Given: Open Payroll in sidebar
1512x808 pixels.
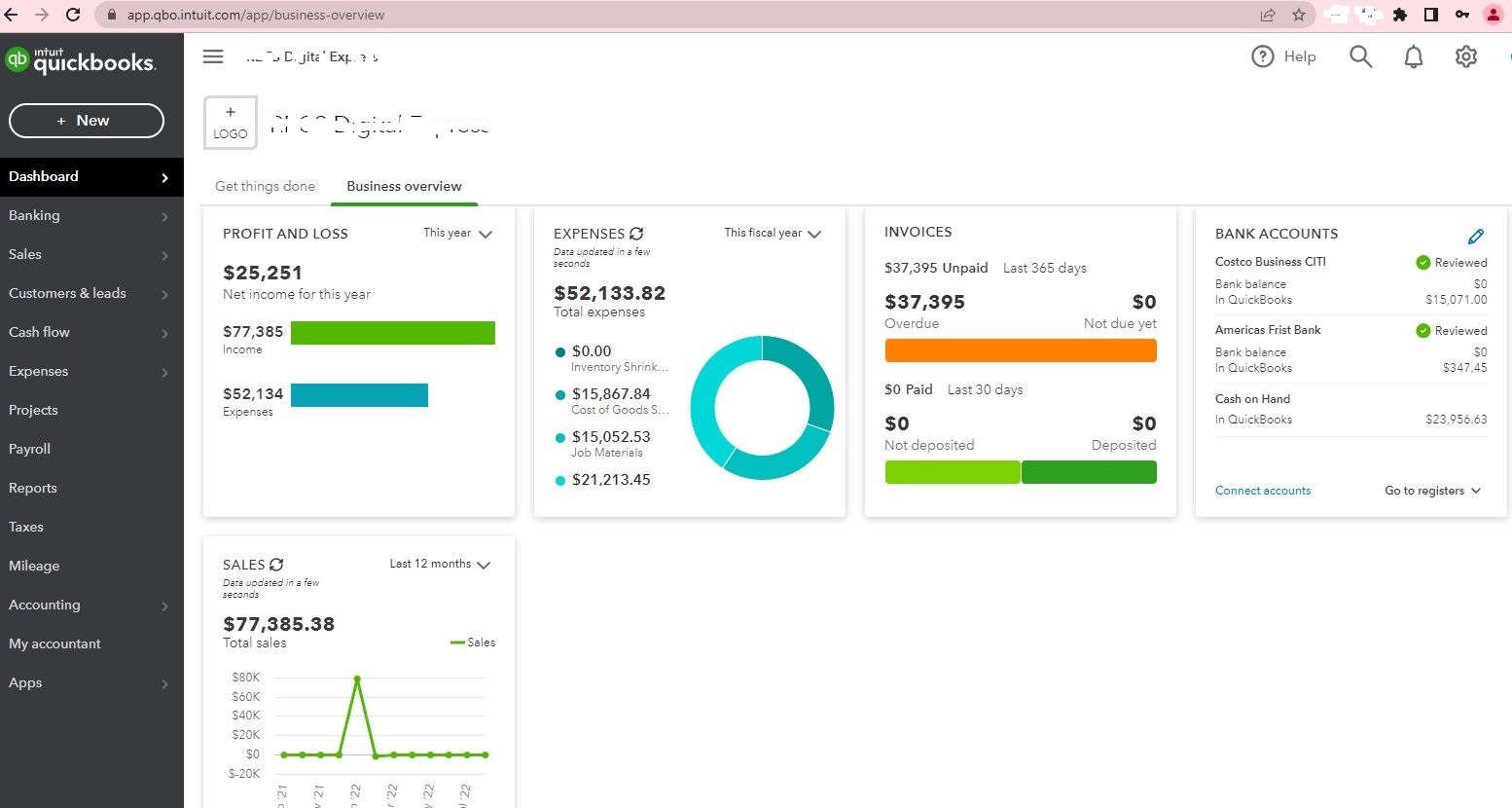Looking at the screenshot, I should click(91, 449).
